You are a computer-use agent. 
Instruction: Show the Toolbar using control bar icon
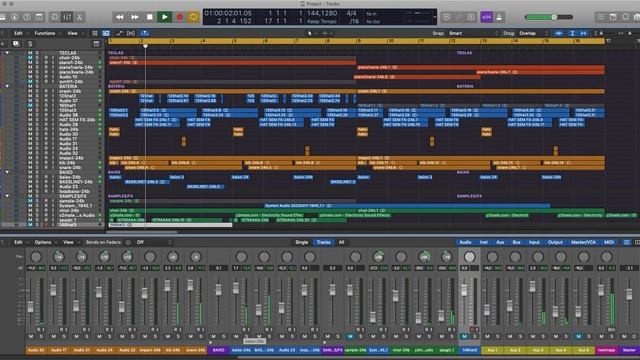click(x=39, y=17)
